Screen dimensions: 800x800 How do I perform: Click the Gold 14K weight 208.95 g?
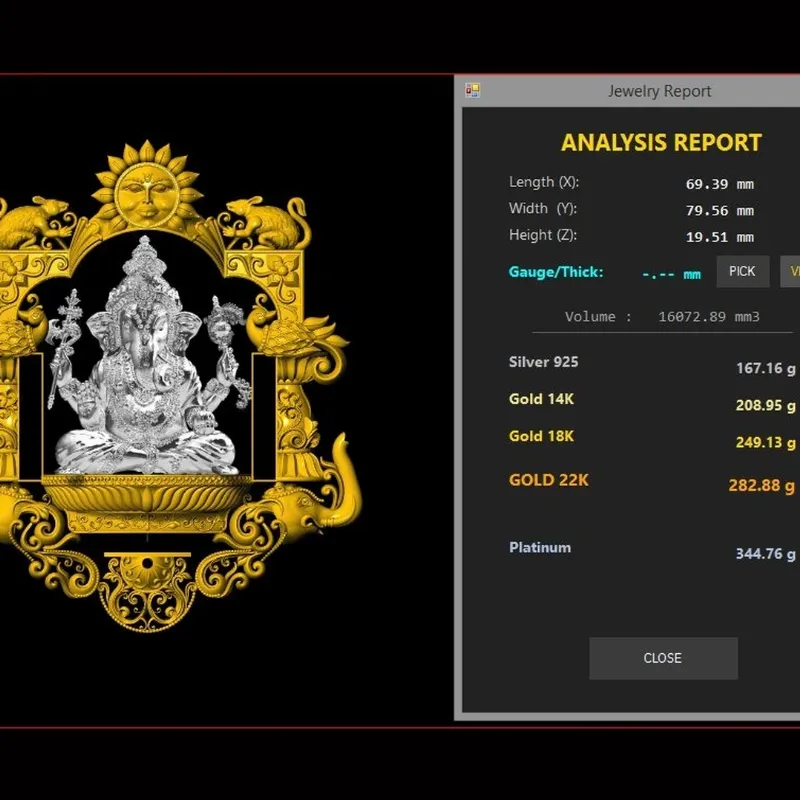[765, 406]
